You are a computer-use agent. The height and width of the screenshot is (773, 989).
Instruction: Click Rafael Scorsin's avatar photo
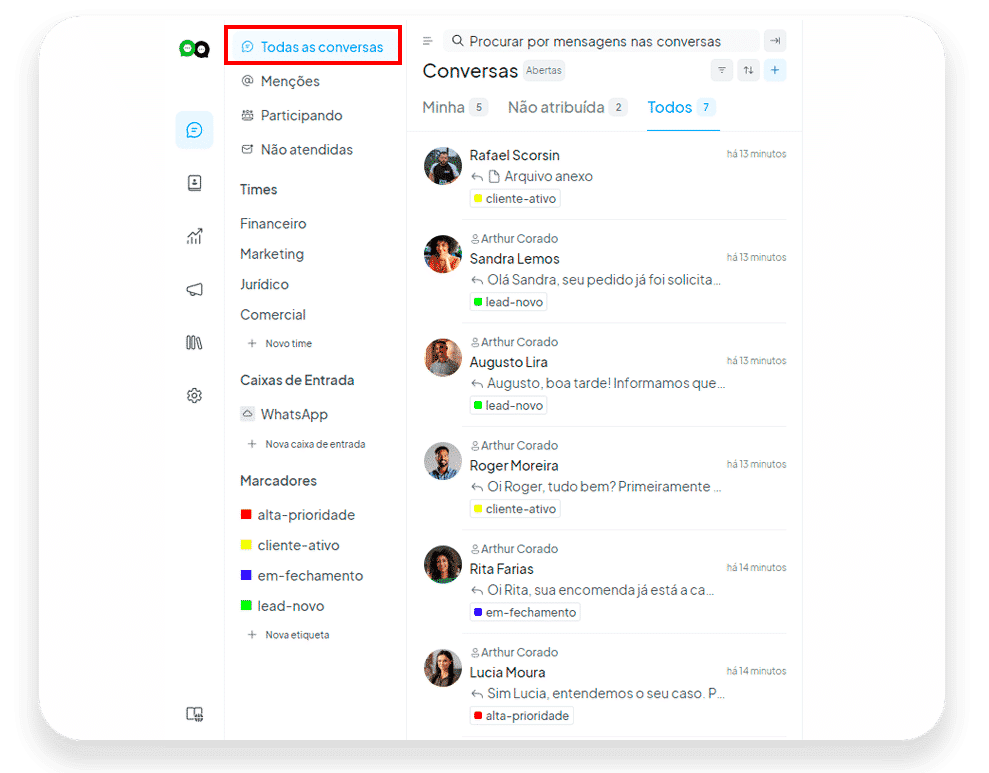click(443, 166)
